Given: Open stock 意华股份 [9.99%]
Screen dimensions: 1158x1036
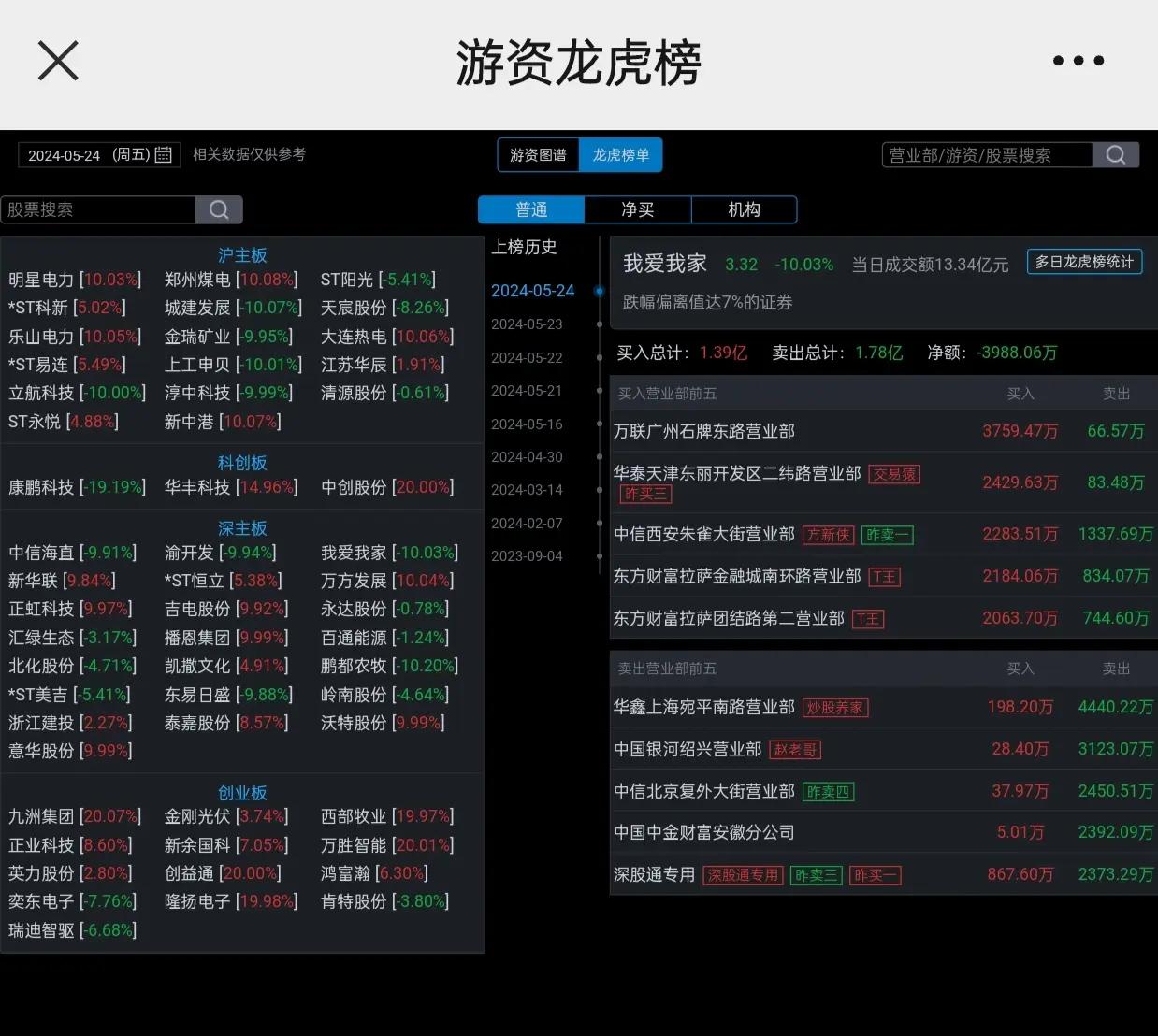Looking at the screenshot, I should coord(71,751).
